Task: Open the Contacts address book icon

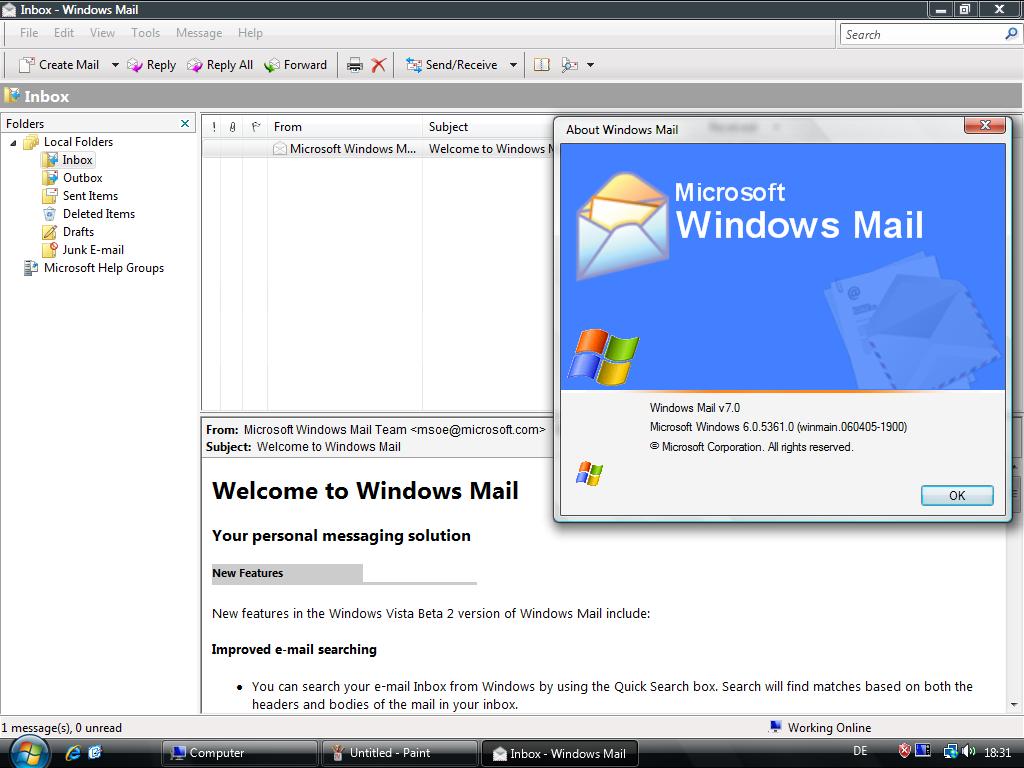Action: click(x=541, y=65)
